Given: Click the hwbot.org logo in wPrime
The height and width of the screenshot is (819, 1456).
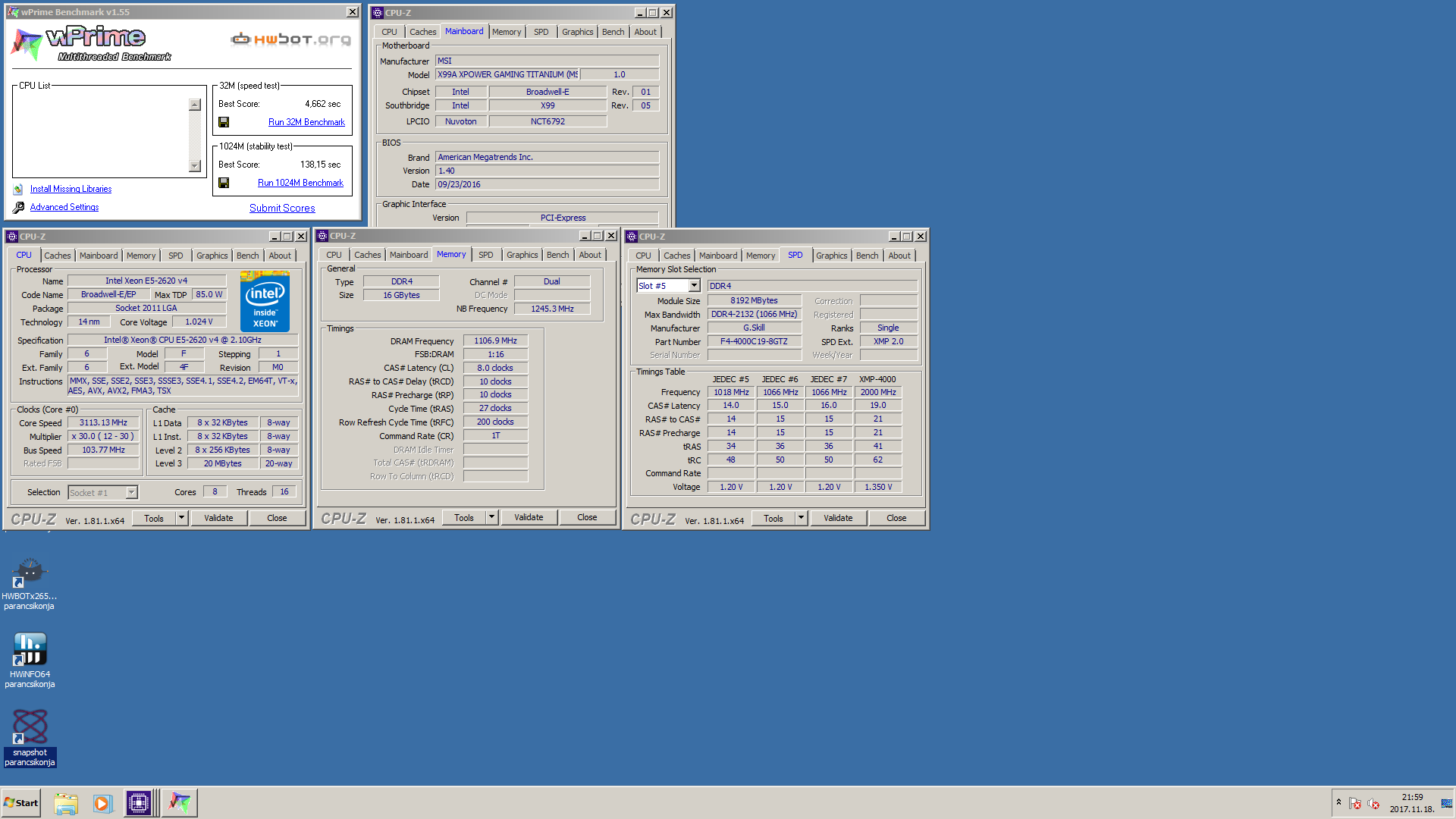Looking at the screenshot, I should point(291,39).
